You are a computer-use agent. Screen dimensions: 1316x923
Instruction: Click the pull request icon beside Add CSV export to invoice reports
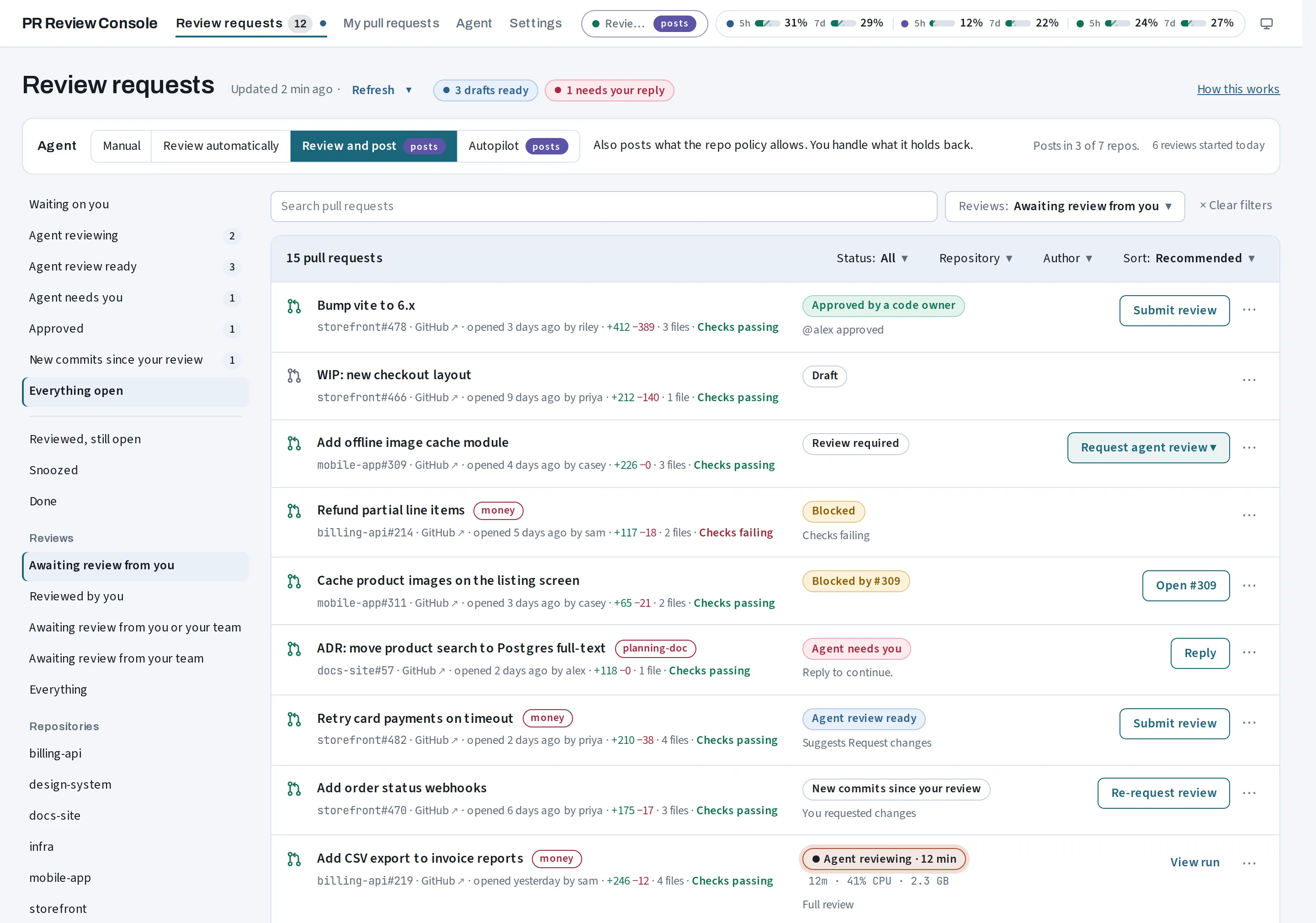coord(294,859)
